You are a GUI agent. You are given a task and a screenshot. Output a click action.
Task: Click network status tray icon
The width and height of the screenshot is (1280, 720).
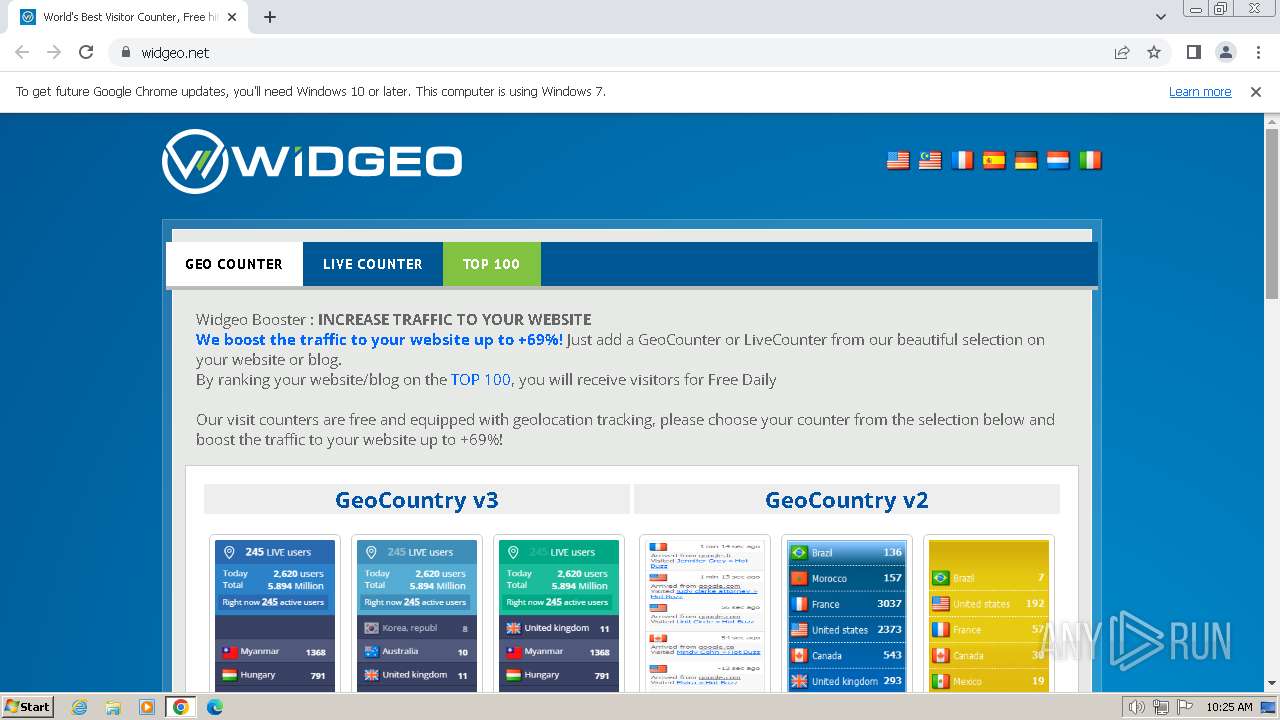click(x=1160, y=707)
